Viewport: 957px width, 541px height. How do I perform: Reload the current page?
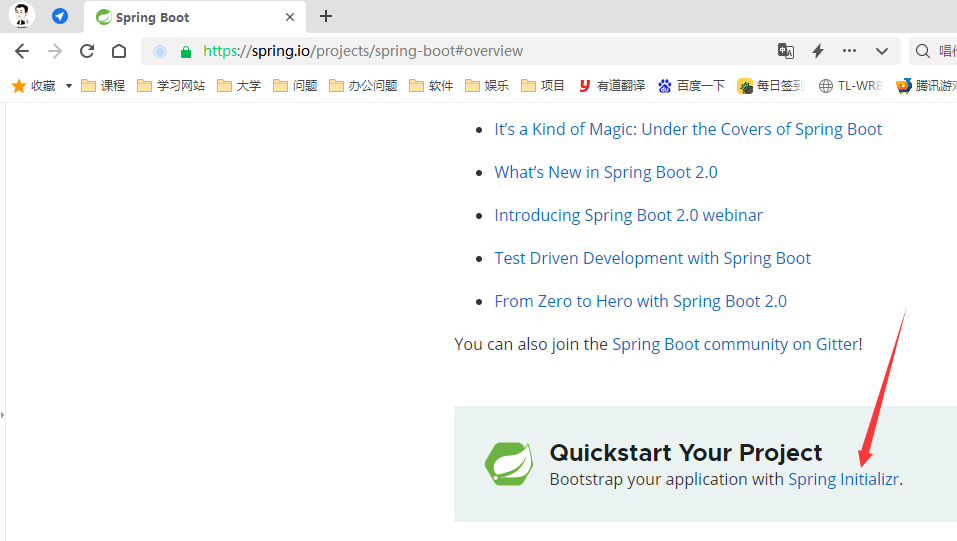point(87,51)
